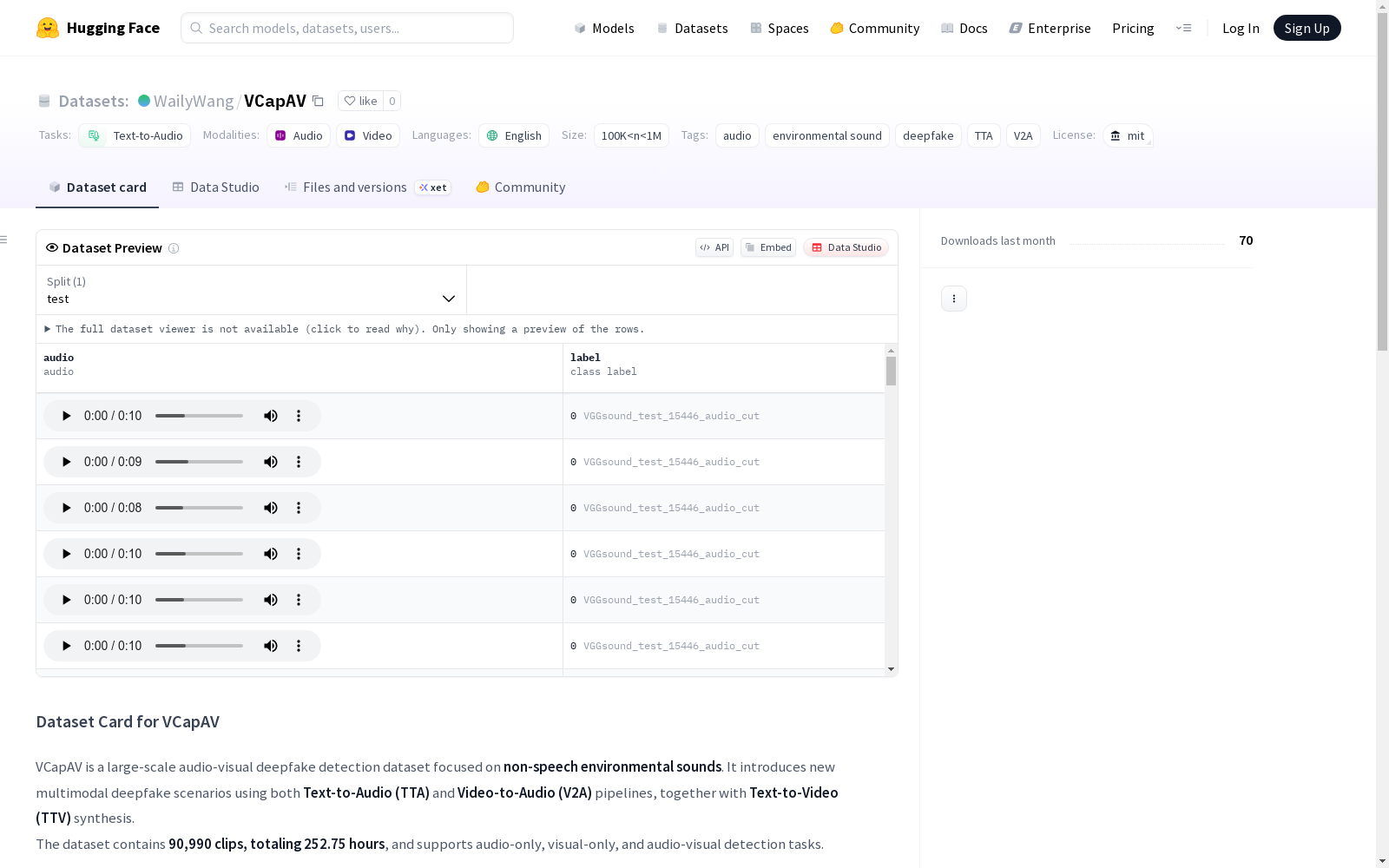This screenshot has width=1389, height=868.
Task: Click the info icon beside Dataset Preview
Action: click(x=174, y=248)
